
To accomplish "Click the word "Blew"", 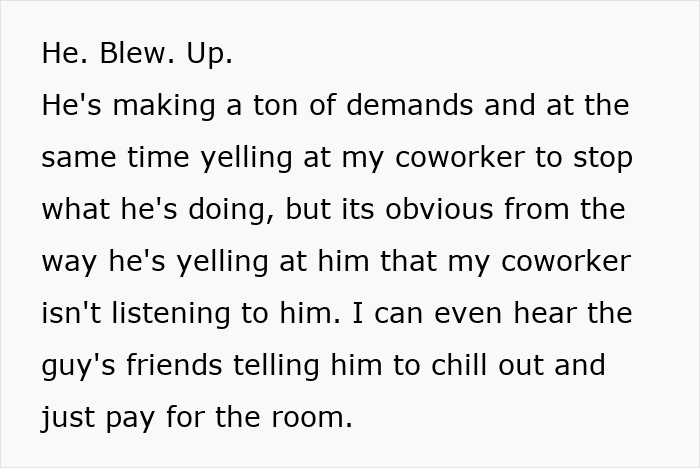I will pyautogui.click(x=132, y=54).
